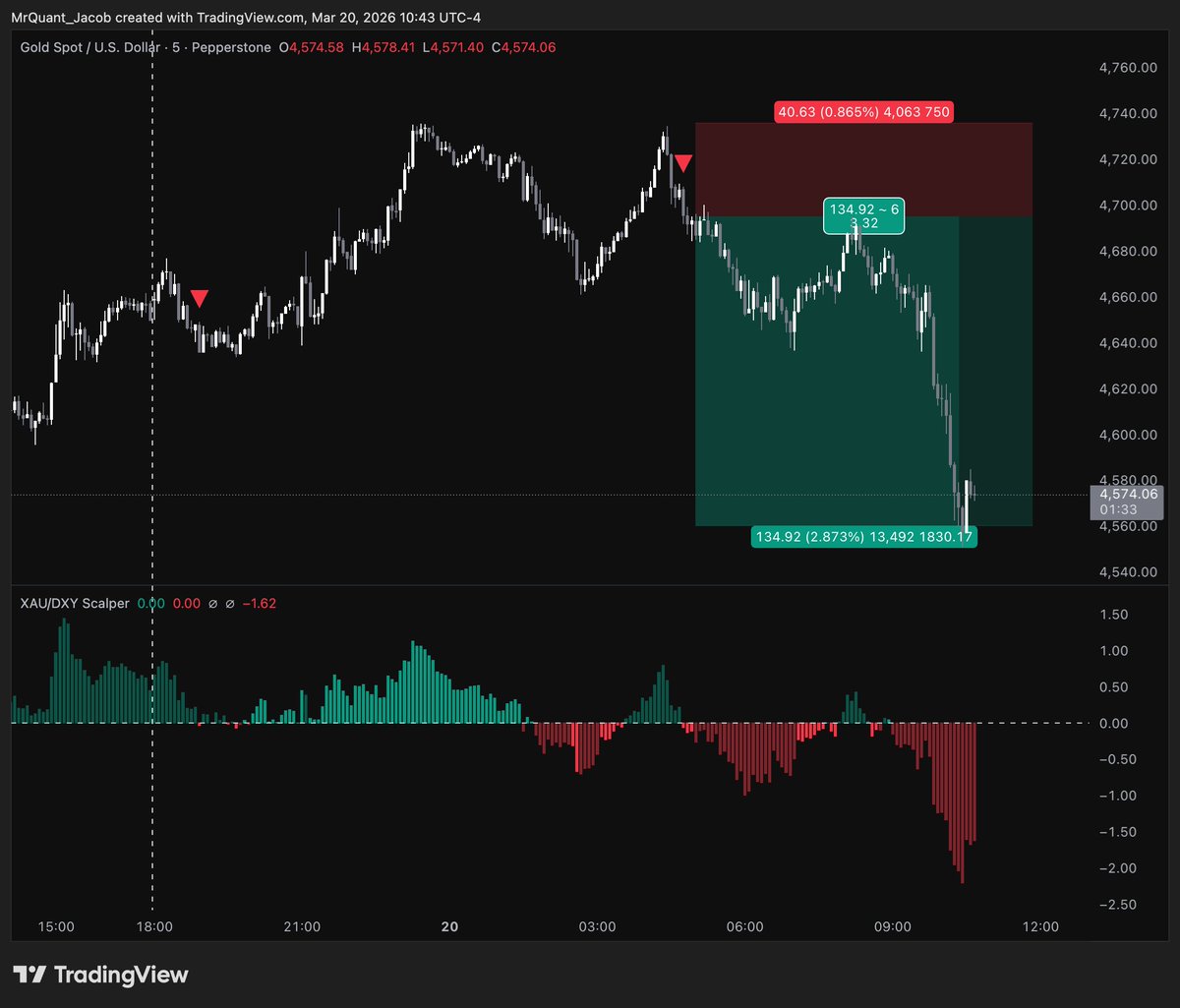Select the red stop label "40.63 (0.865%) 4,063 750"
Viewport: 1180px width, 1008px height.
(864, 112)
